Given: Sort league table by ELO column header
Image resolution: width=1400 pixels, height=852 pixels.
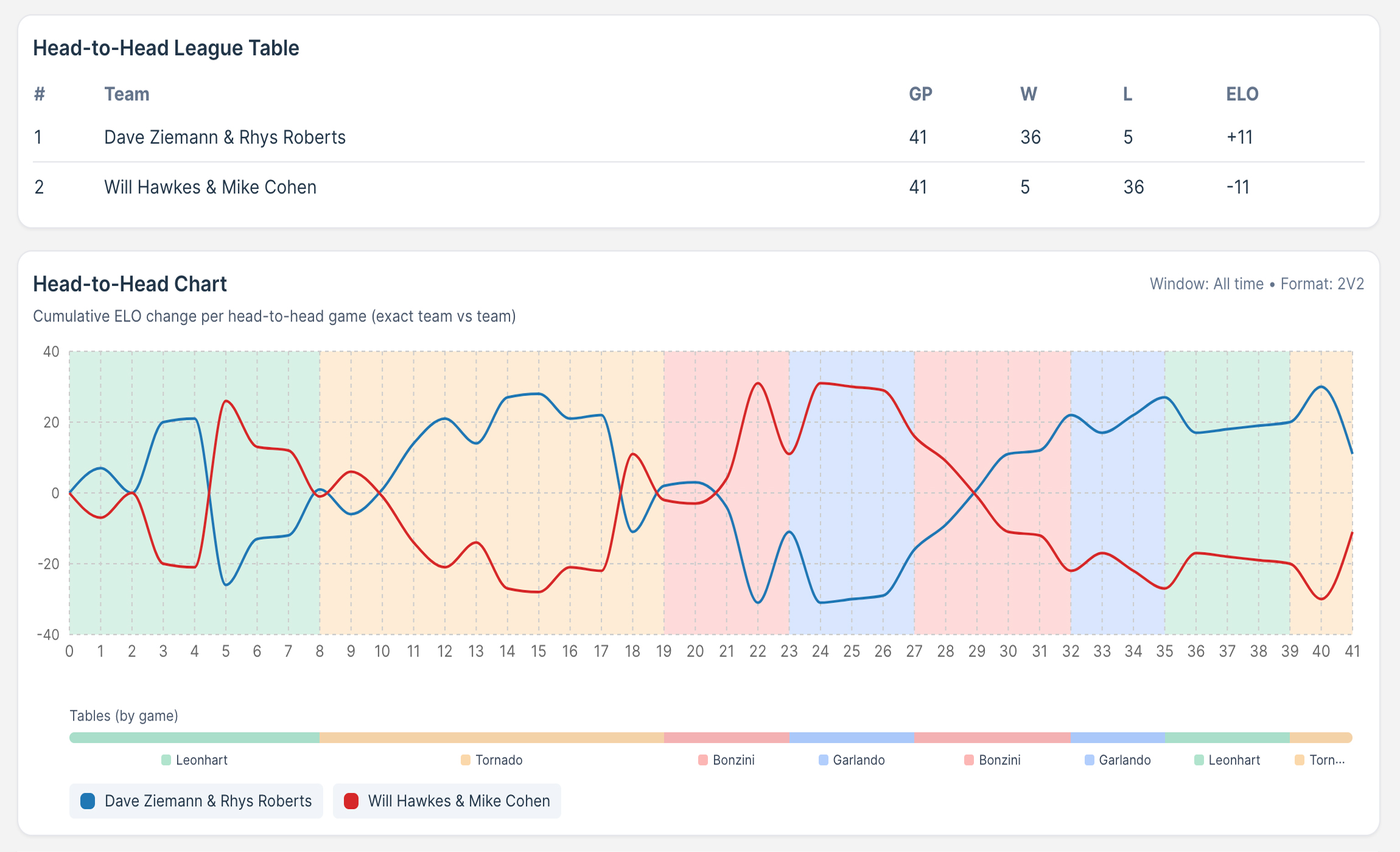Looking at the screenshot, I should click(x=1242, y=94).
